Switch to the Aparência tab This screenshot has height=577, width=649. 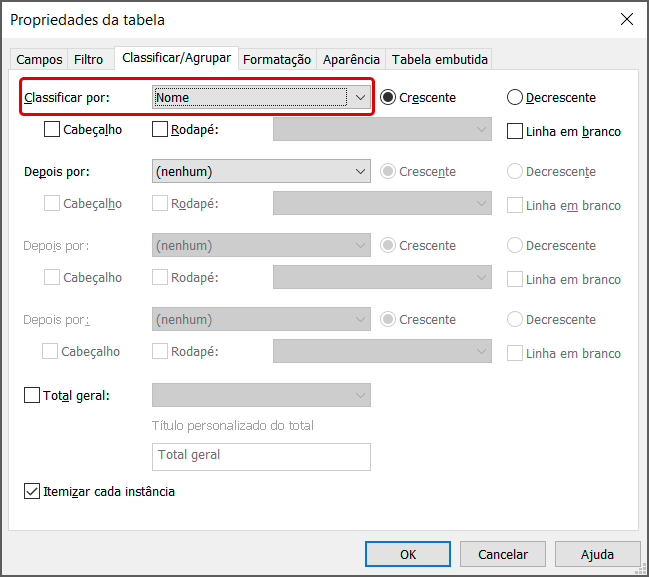coord(352,60)
